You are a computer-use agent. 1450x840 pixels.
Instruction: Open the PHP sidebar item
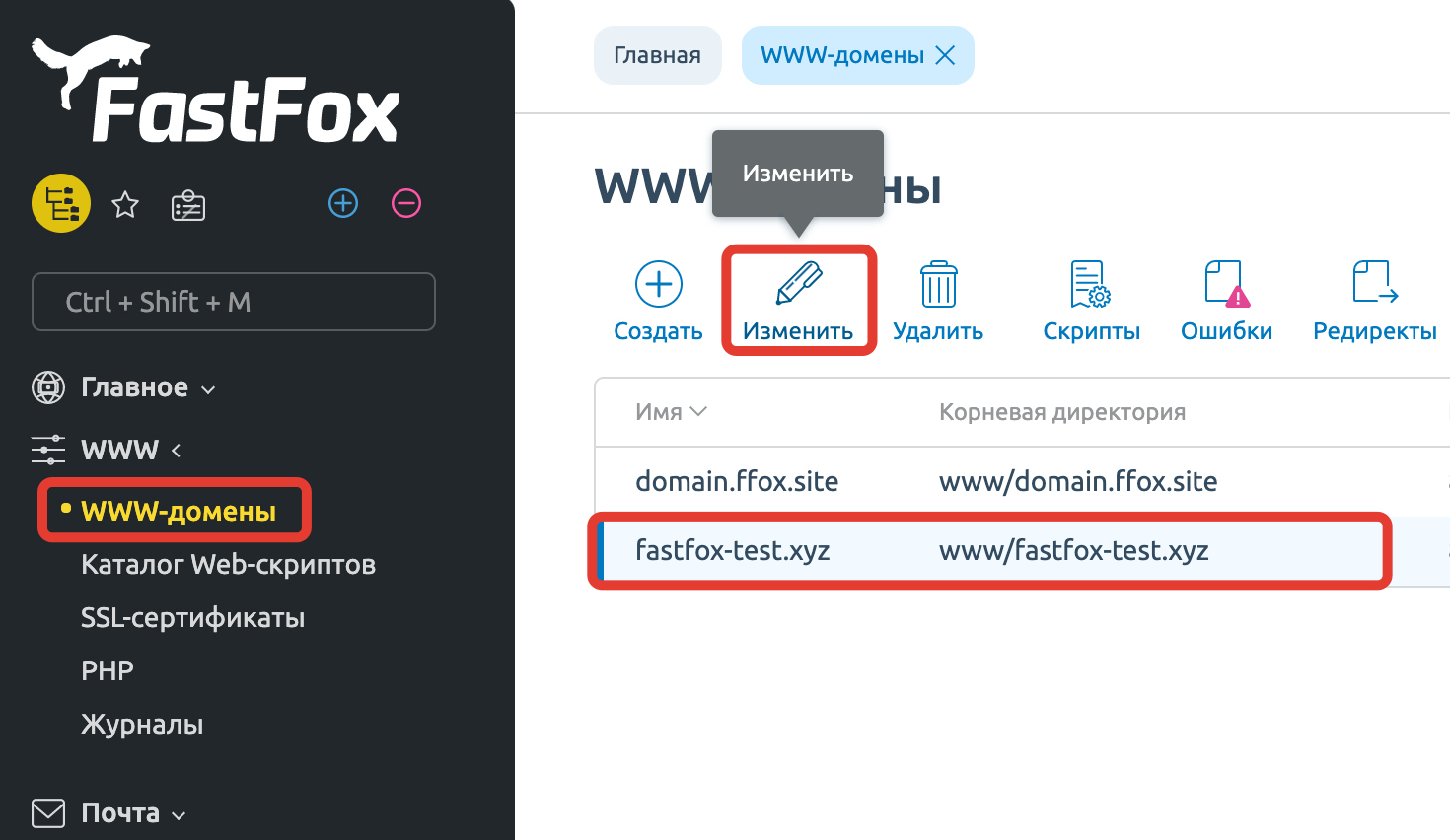coord(108,670)
